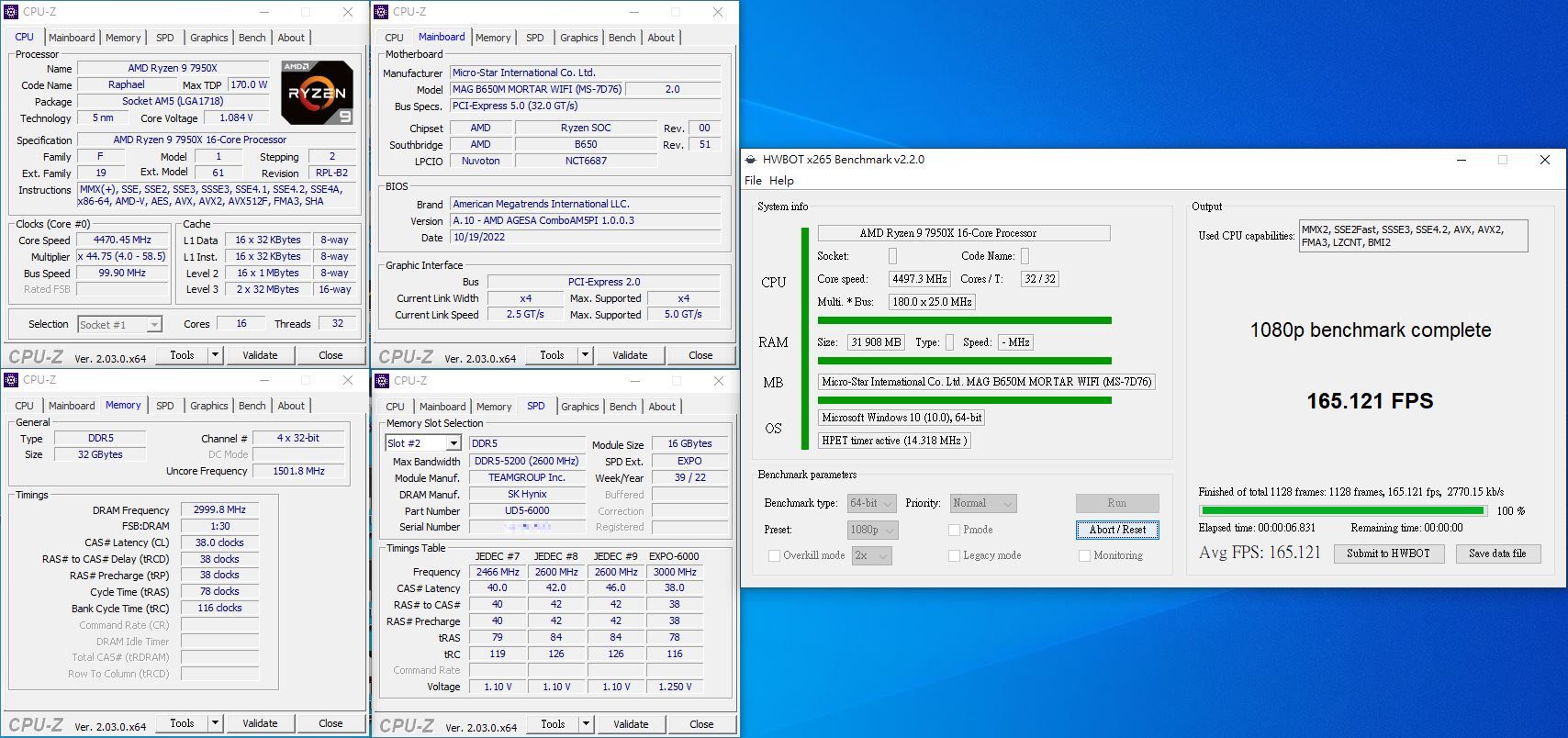Viewport: 1568px width, 738px height.
Task: Click CPU-Z app icon in Mainboard window title
Action: coord(381,12)
